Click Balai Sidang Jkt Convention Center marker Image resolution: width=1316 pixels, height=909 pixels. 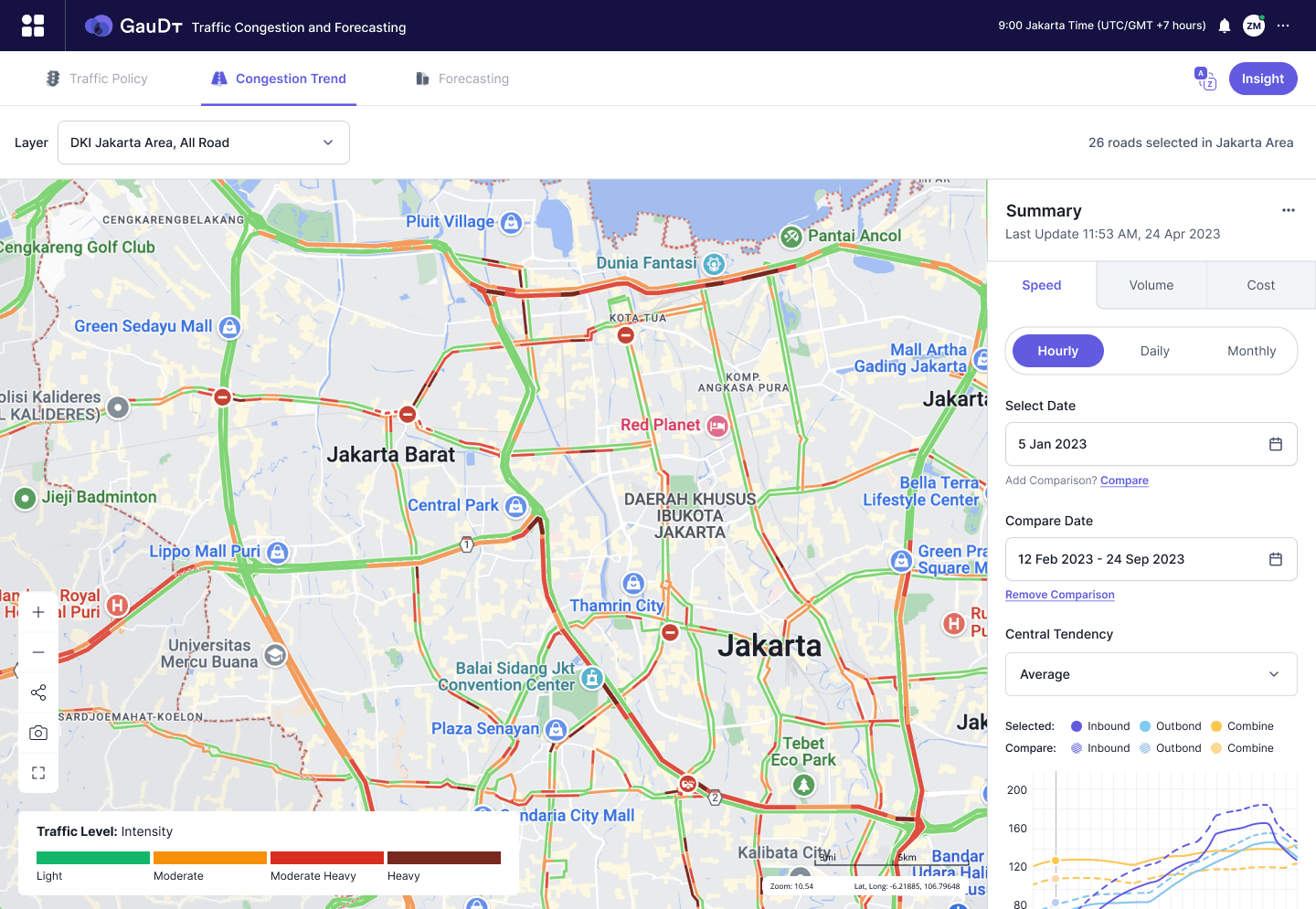tap(592, 678)
